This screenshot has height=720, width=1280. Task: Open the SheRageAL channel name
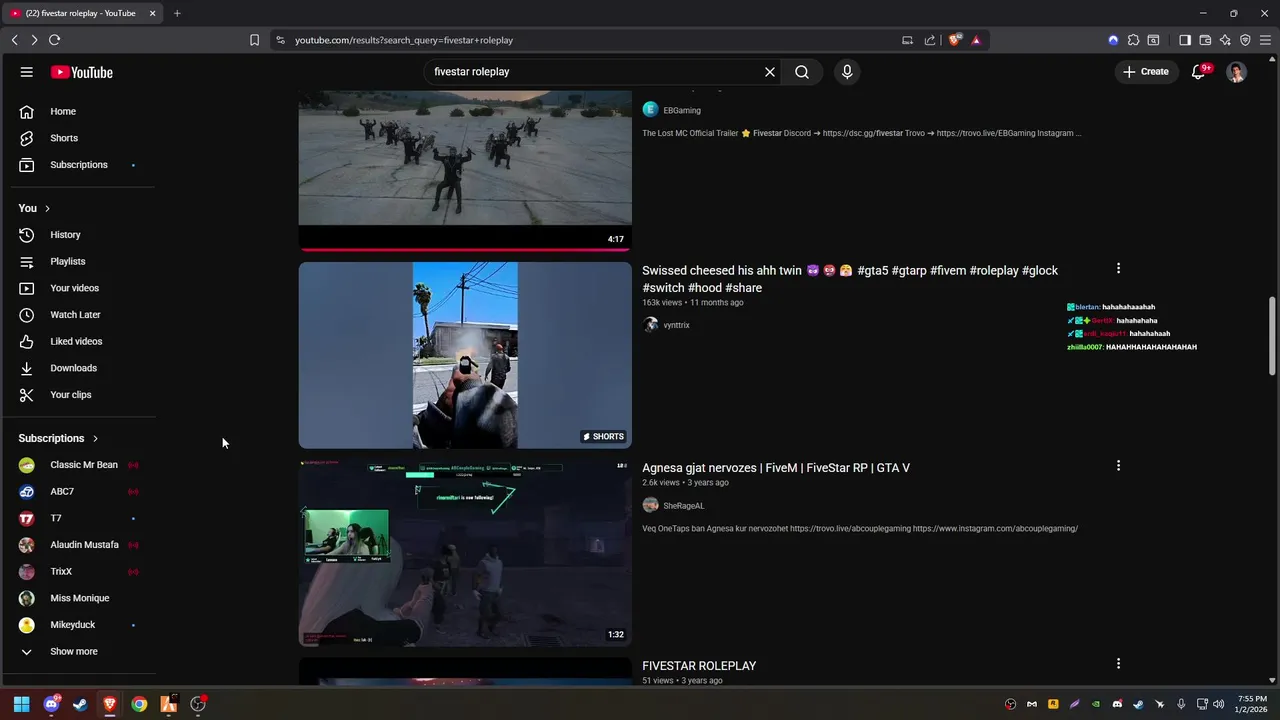tap(684, 506)
